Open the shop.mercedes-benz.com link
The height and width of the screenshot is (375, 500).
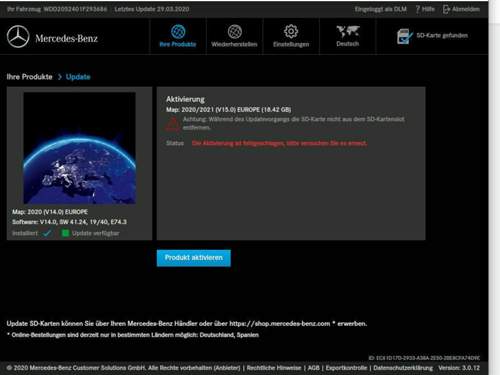coord(280,323)
